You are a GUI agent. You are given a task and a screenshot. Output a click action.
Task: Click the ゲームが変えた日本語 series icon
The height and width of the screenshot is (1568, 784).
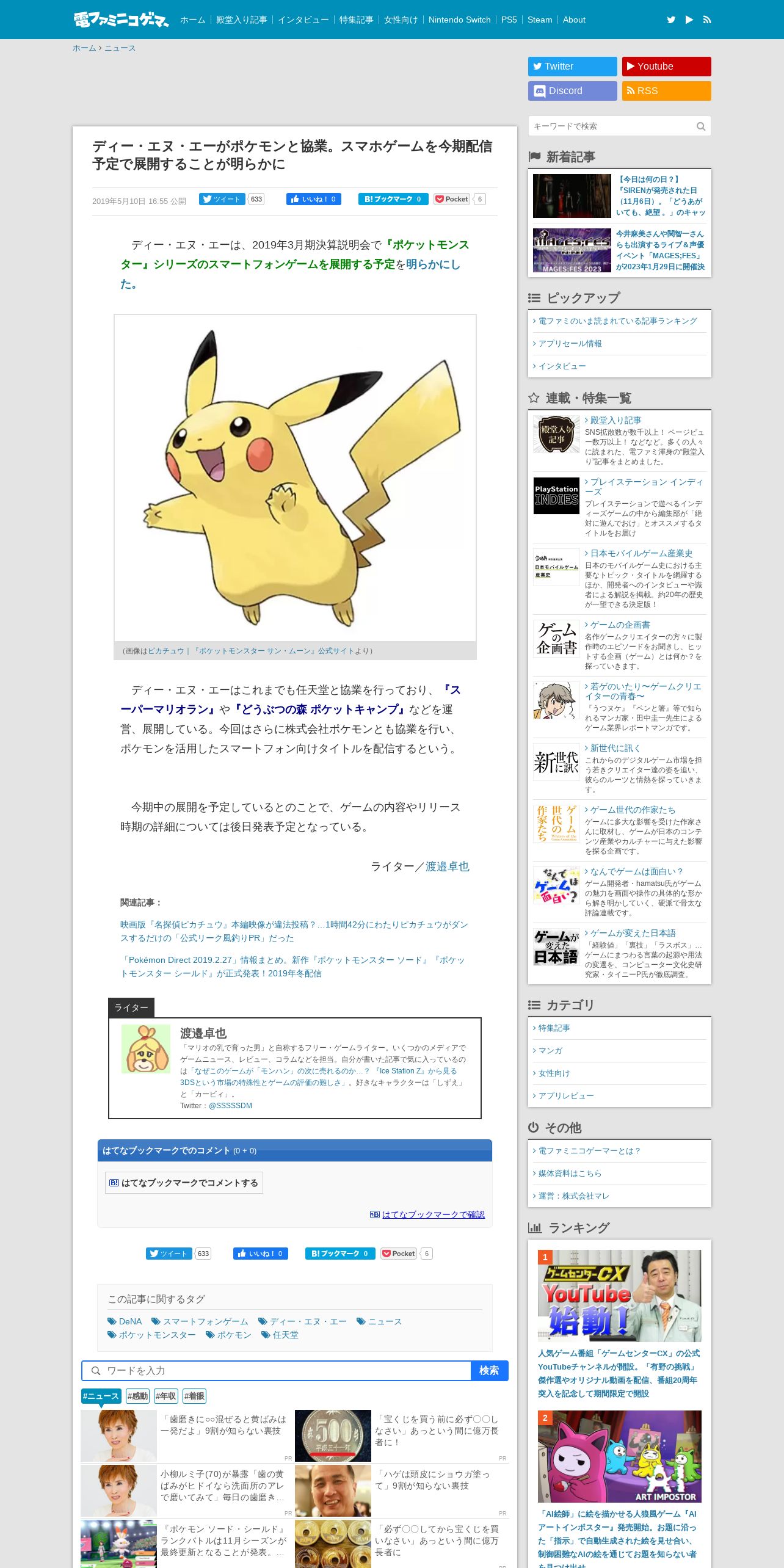coord(556,947)
